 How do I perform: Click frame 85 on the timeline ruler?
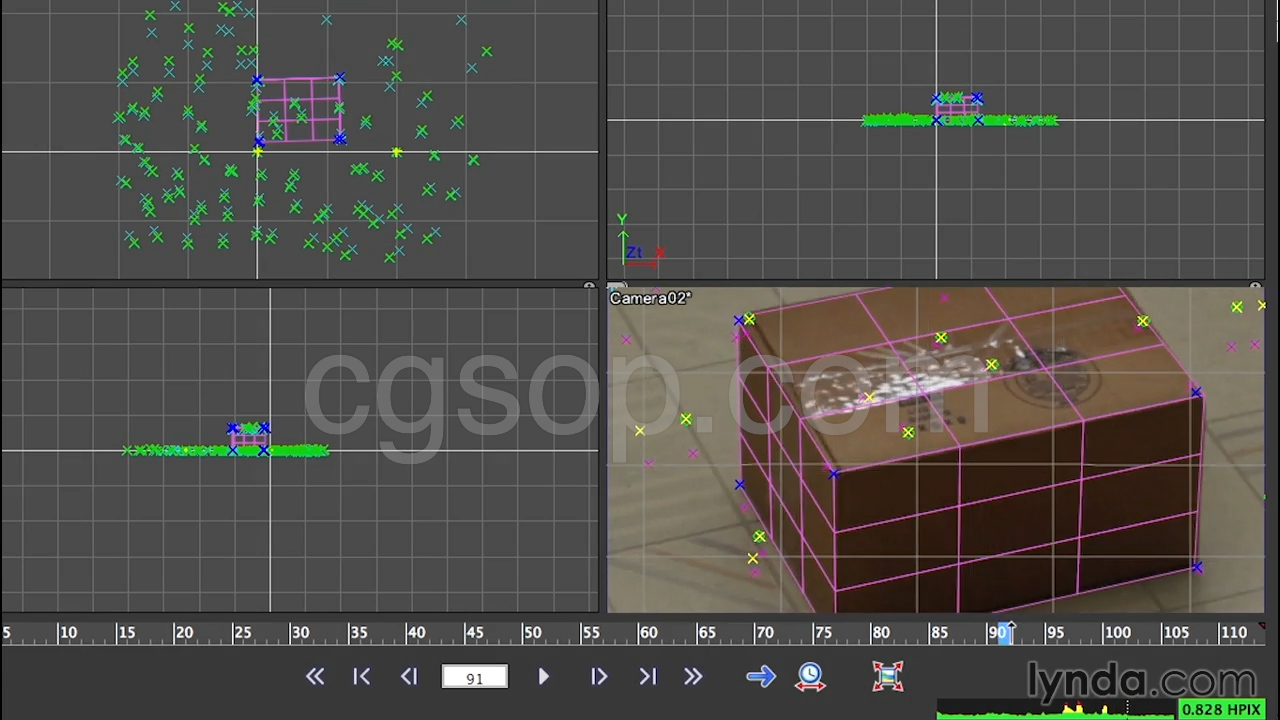point(938,632)
